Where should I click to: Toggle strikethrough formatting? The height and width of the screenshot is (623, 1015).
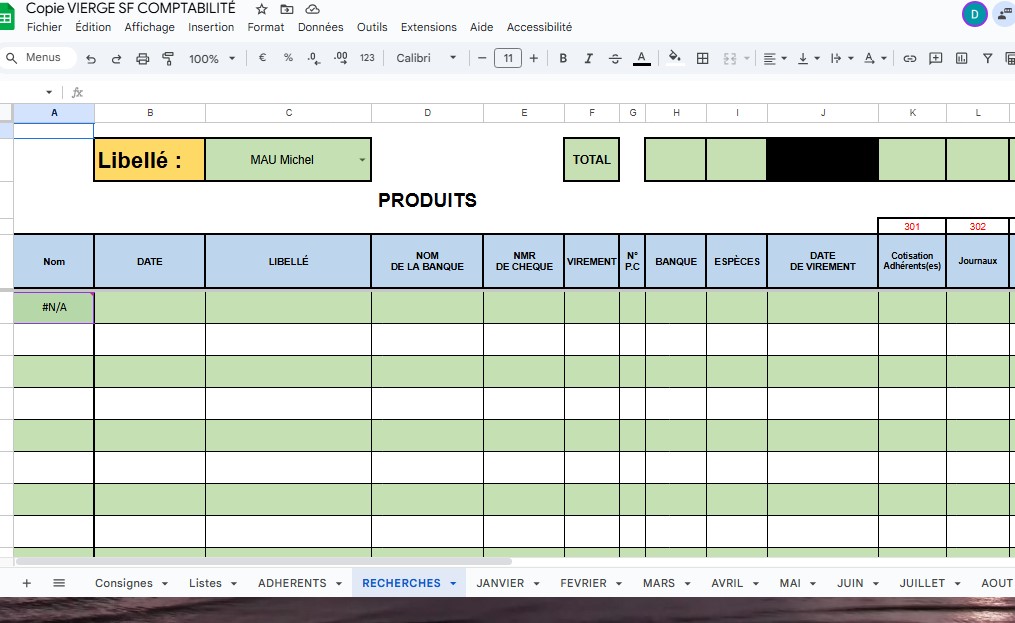click(x=615, y=59)
